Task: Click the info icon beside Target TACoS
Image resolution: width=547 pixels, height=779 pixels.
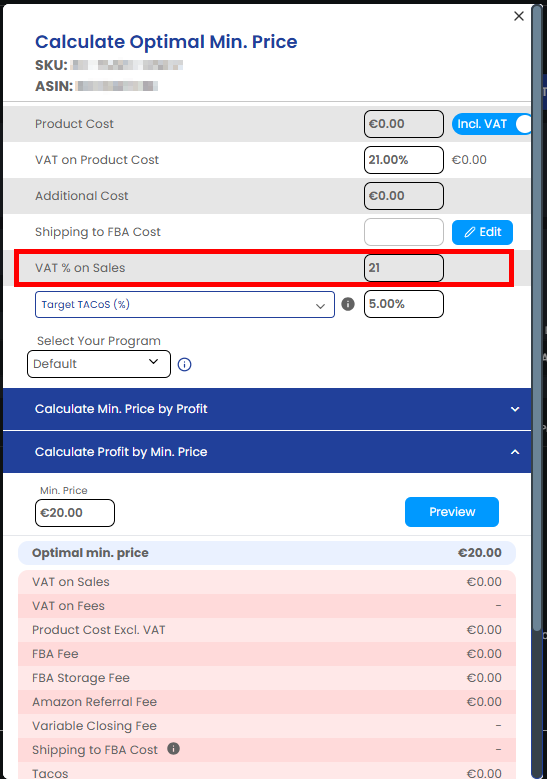Action: tap(348, 304)
